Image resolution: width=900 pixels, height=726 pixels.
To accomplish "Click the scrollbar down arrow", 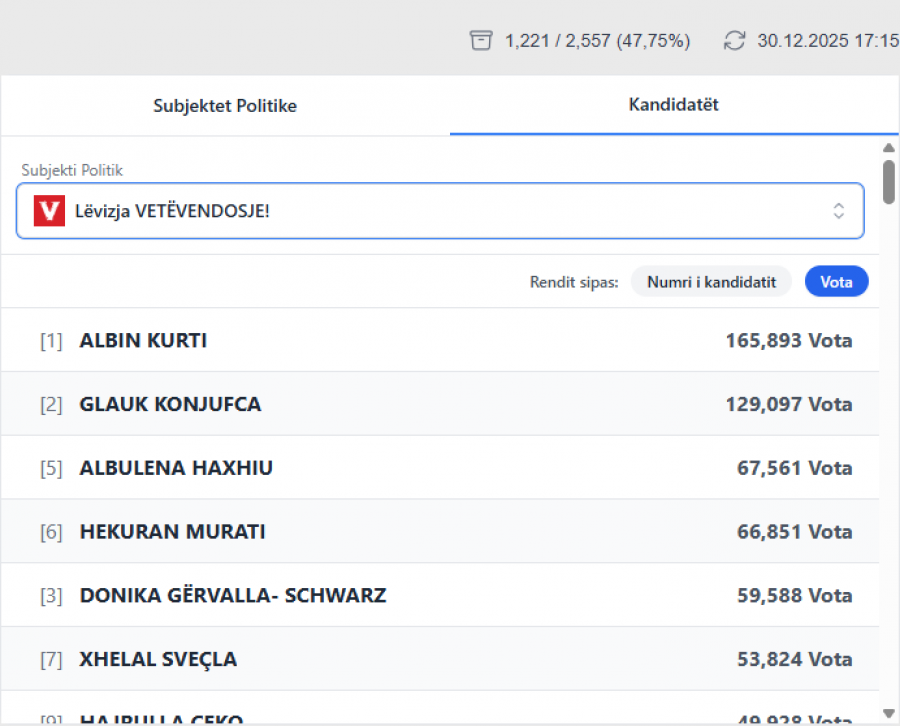I will click(x=889, y=713).
